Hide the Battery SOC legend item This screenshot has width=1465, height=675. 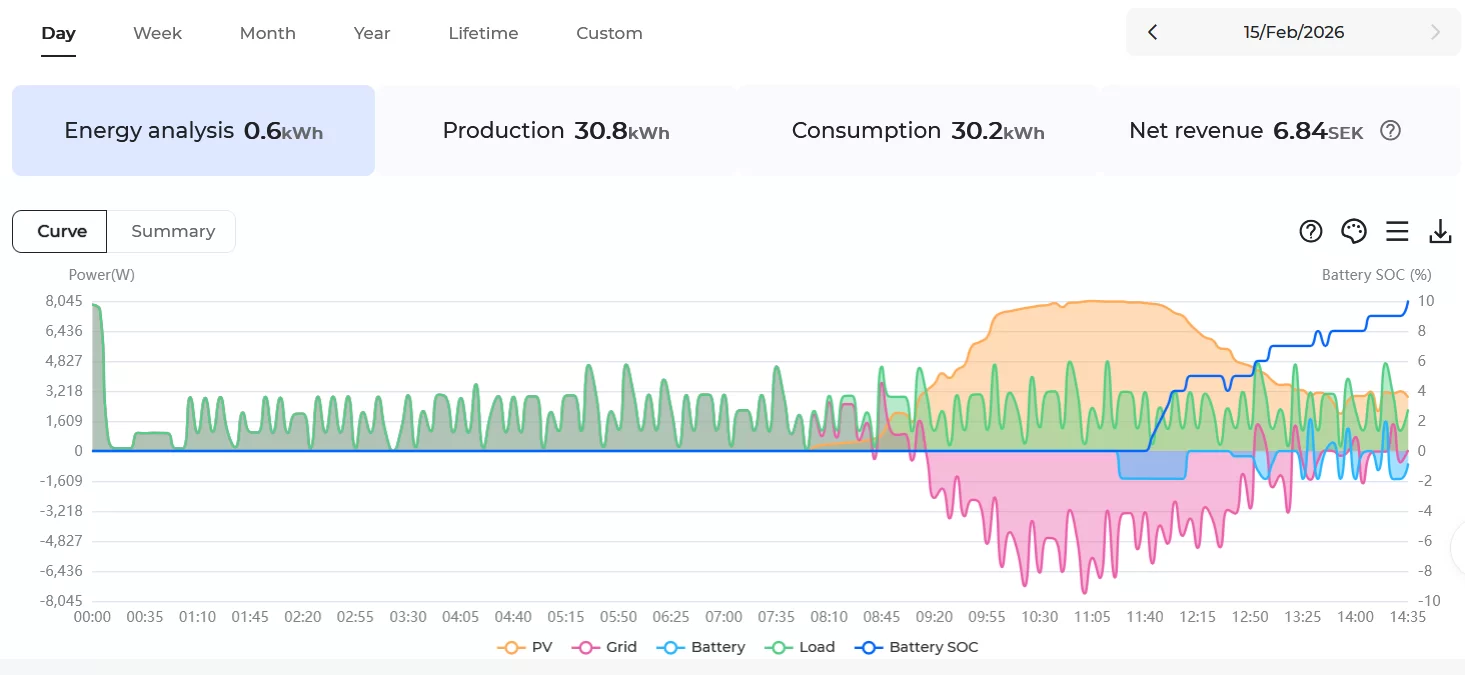[x=917, y=647]
